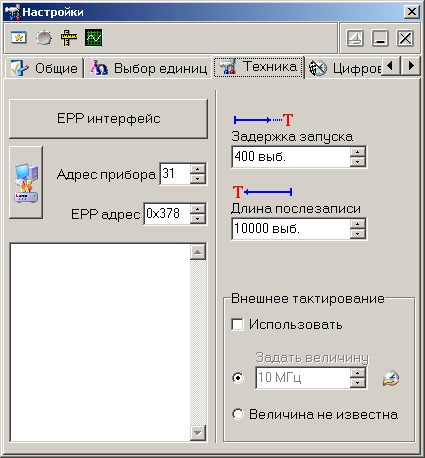Click the EPP интерфейс button
This screenshot has width=425, height=458.
tap(108, 119)
